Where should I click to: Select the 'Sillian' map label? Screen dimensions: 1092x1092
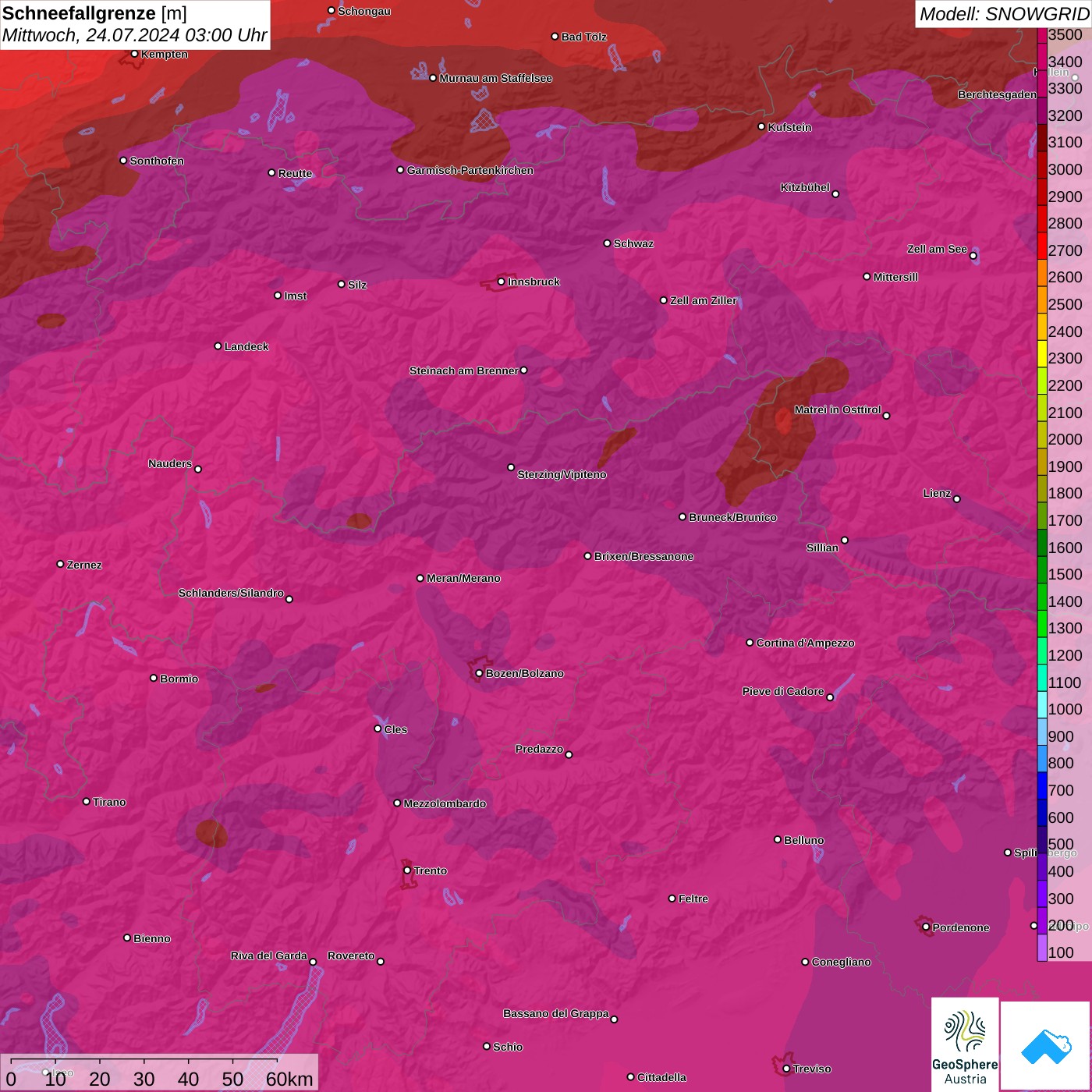[x=822, y=548]
